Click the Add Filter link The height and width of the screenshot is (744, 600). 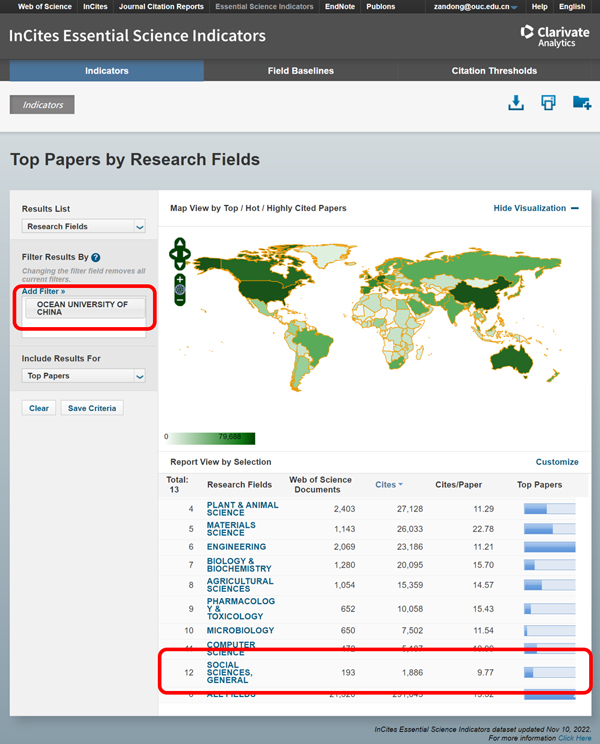click(43, 291)
